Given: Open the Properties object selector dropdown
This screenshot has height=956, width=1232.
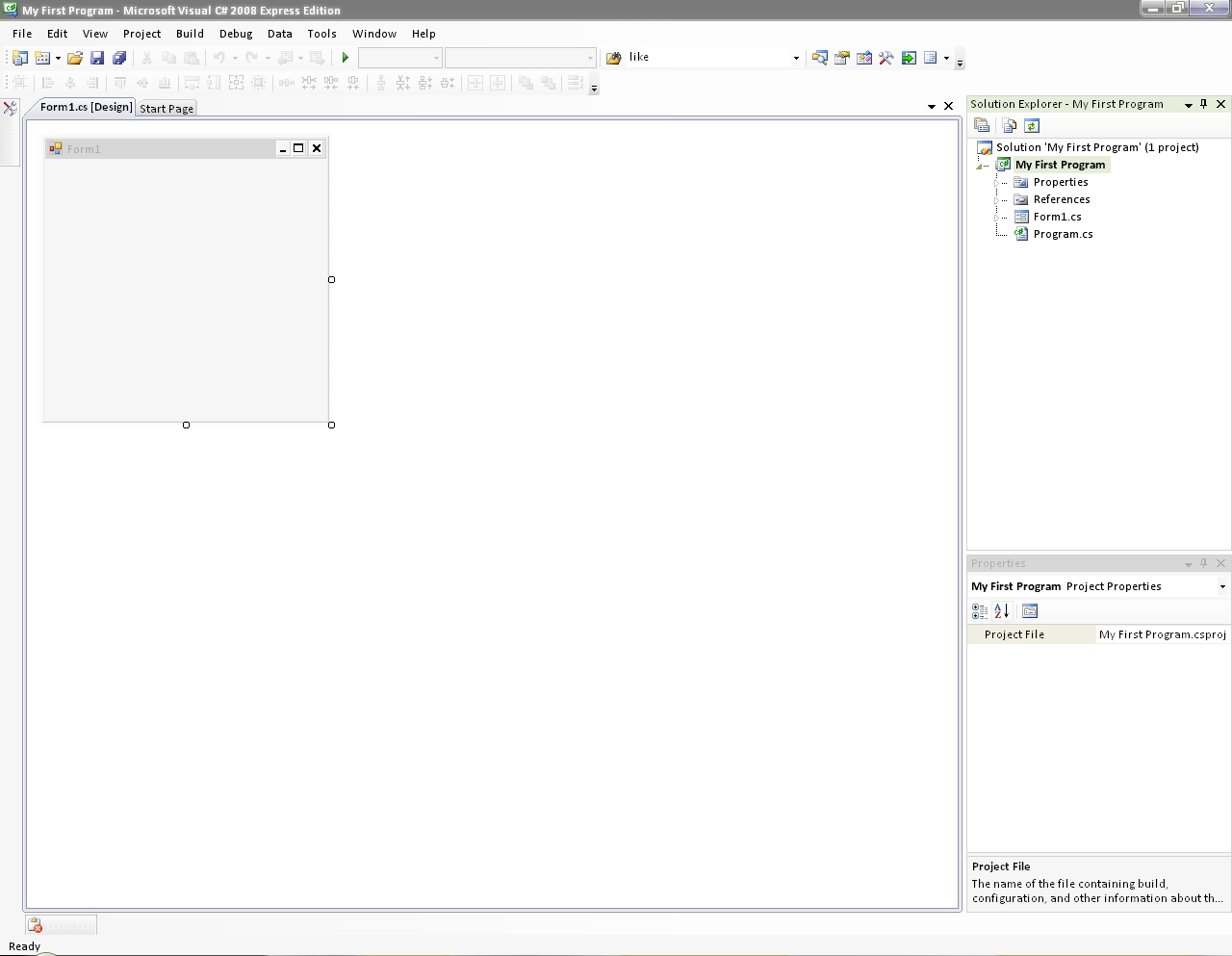Looking at the screenshot, I should tap(1222, 586).
